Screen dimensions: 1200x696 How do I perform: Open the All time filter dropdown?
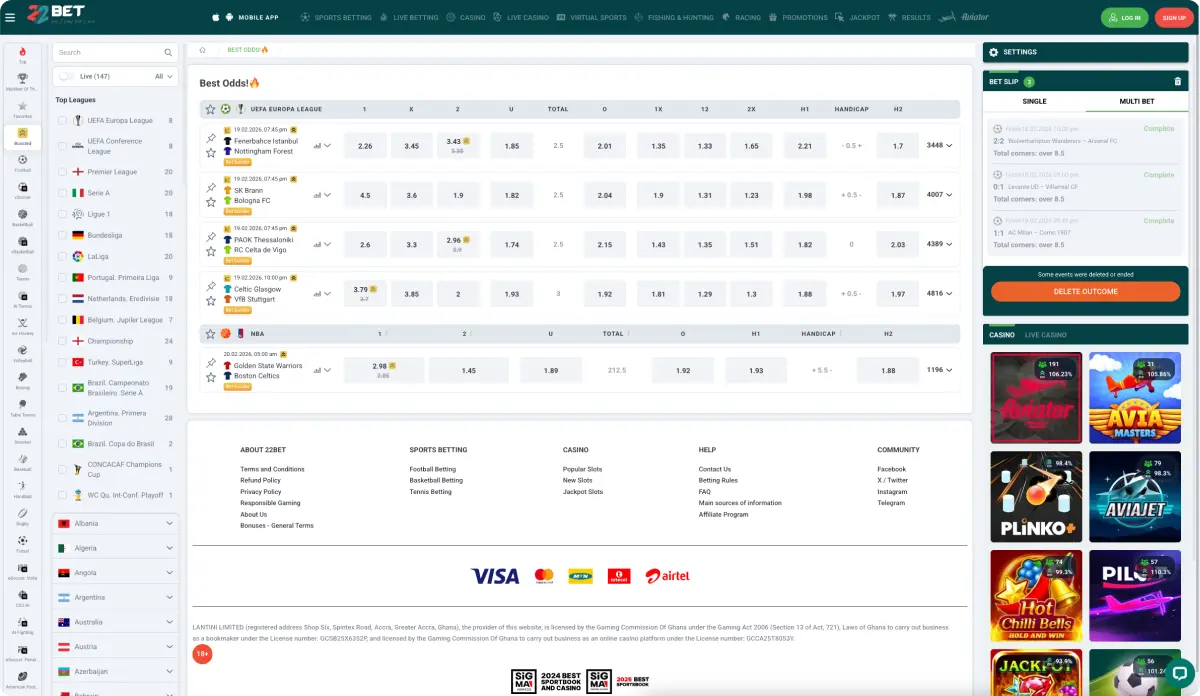coord(164,76)
